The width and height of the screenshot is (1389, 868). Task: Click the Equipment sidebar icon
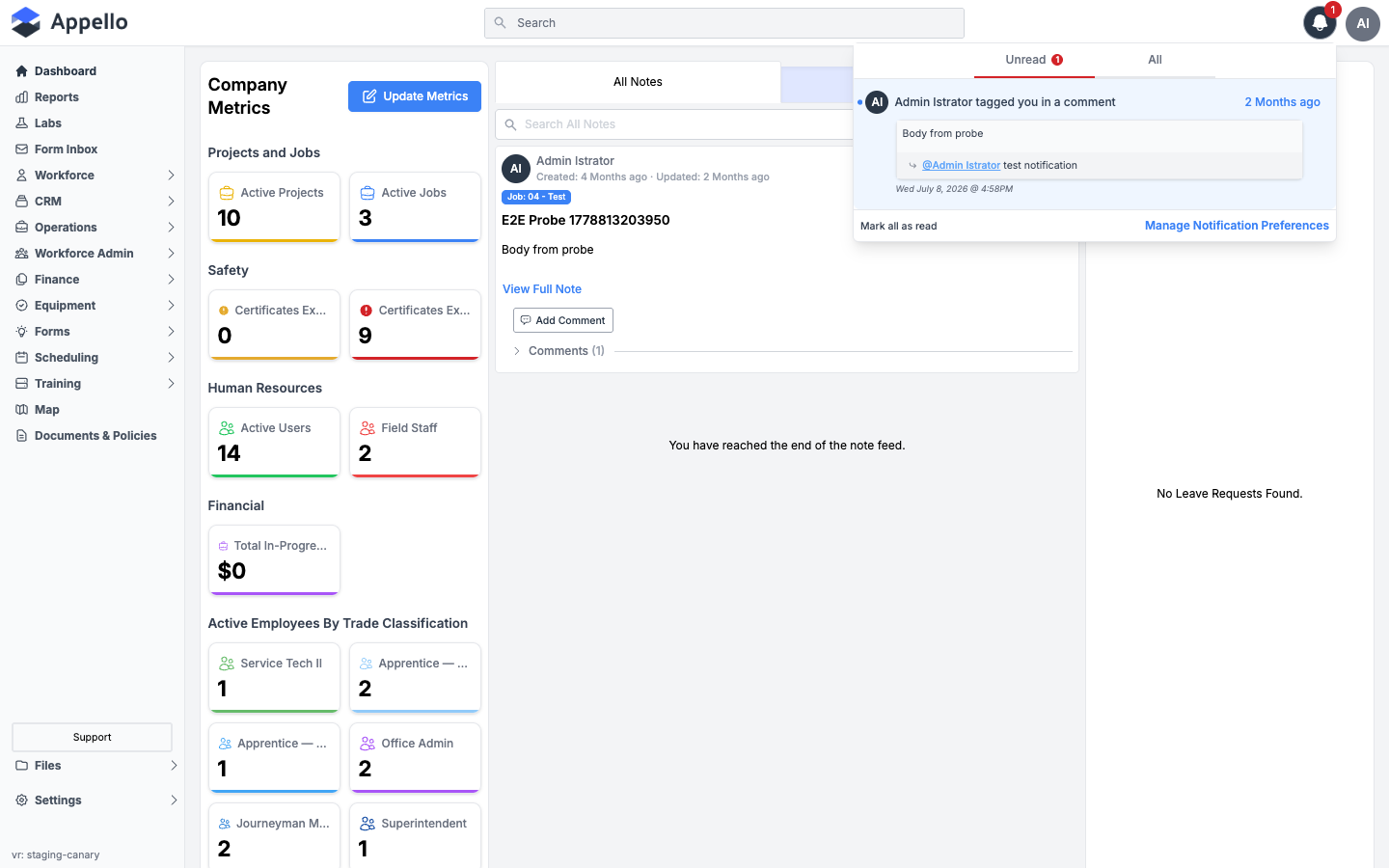click(21, 306)
